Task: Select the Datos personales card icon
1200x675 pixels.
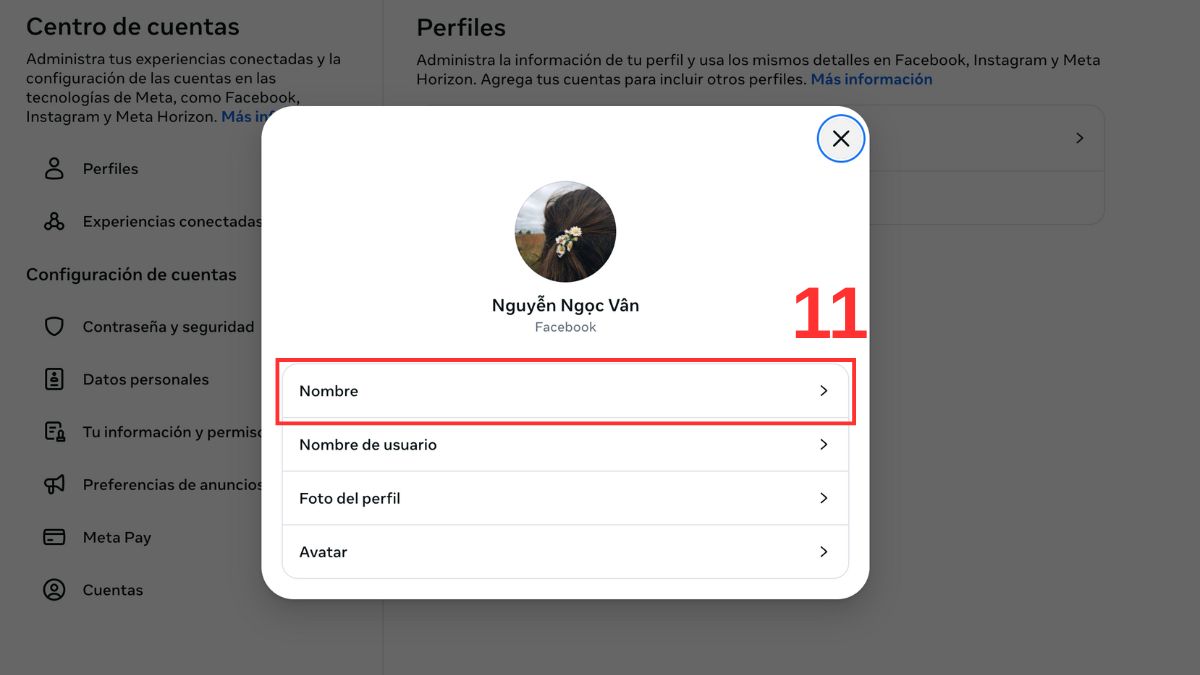Action: click(53, 379)
